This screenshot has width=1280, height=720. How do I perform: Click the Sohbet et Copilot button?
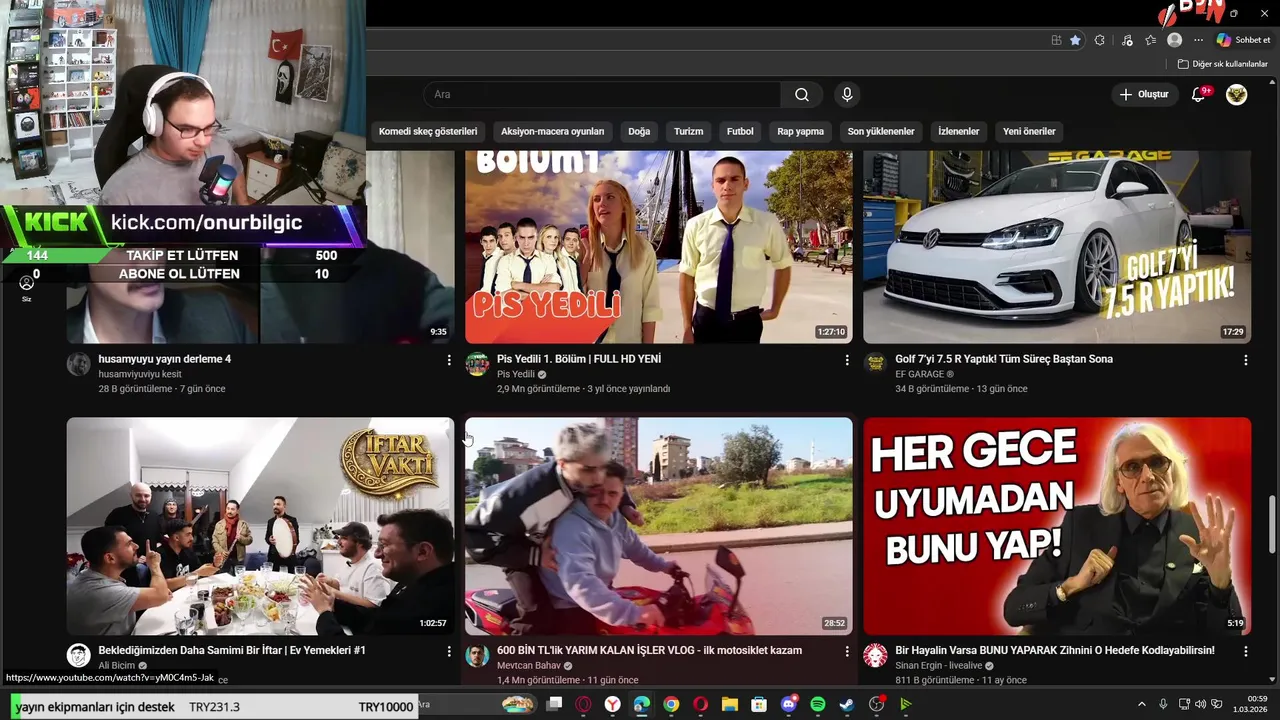coord(1243,40)
